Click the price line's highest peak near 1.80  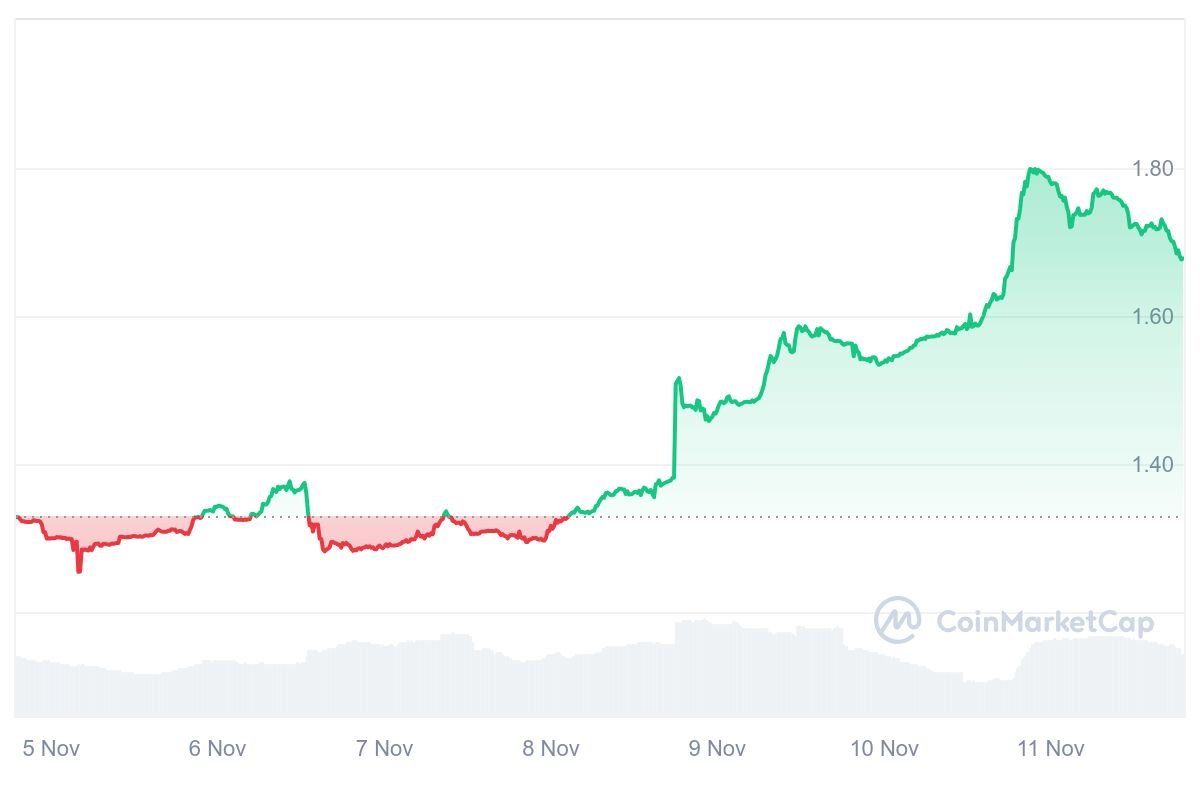click(x=1032, y=169)
